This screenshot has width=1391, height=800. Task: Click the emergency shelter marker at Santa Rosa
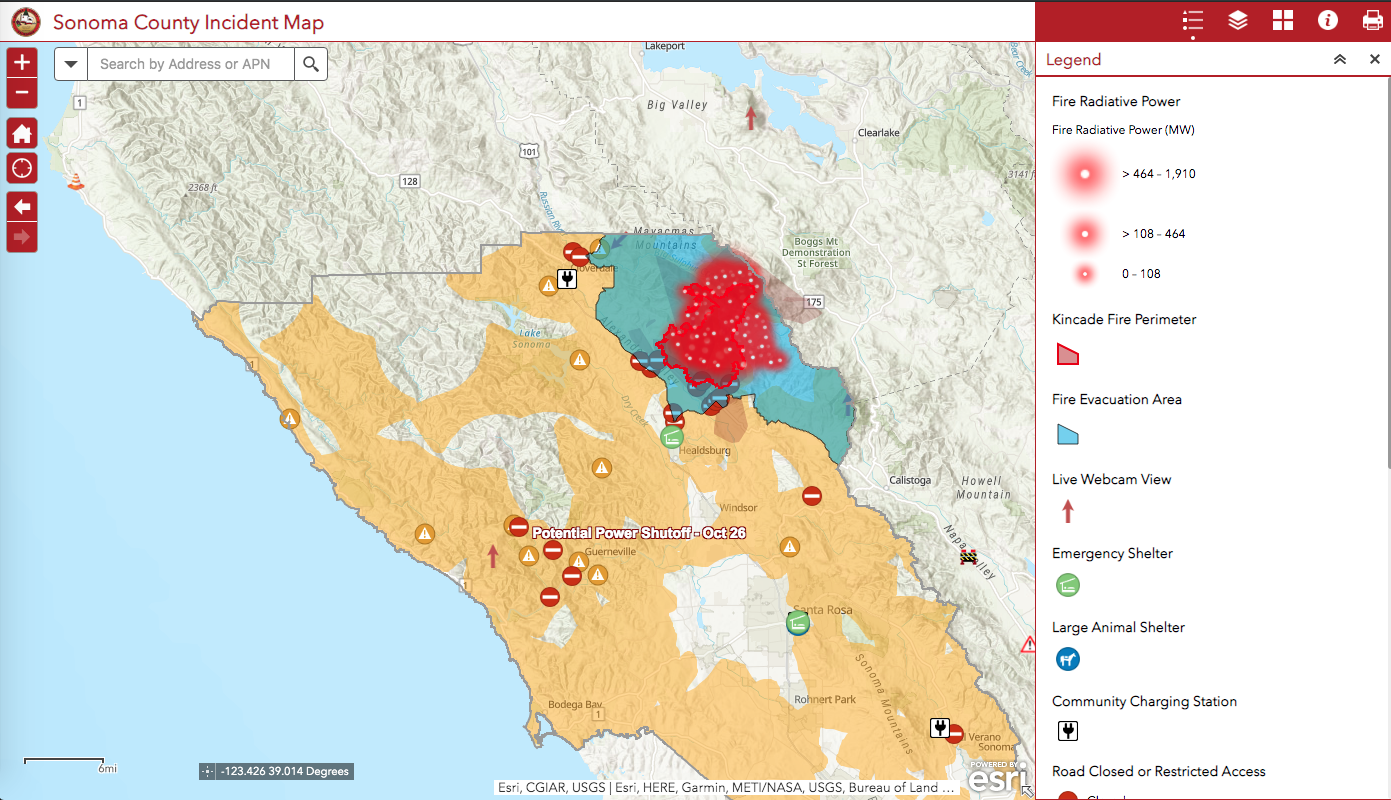coord(797,623)
